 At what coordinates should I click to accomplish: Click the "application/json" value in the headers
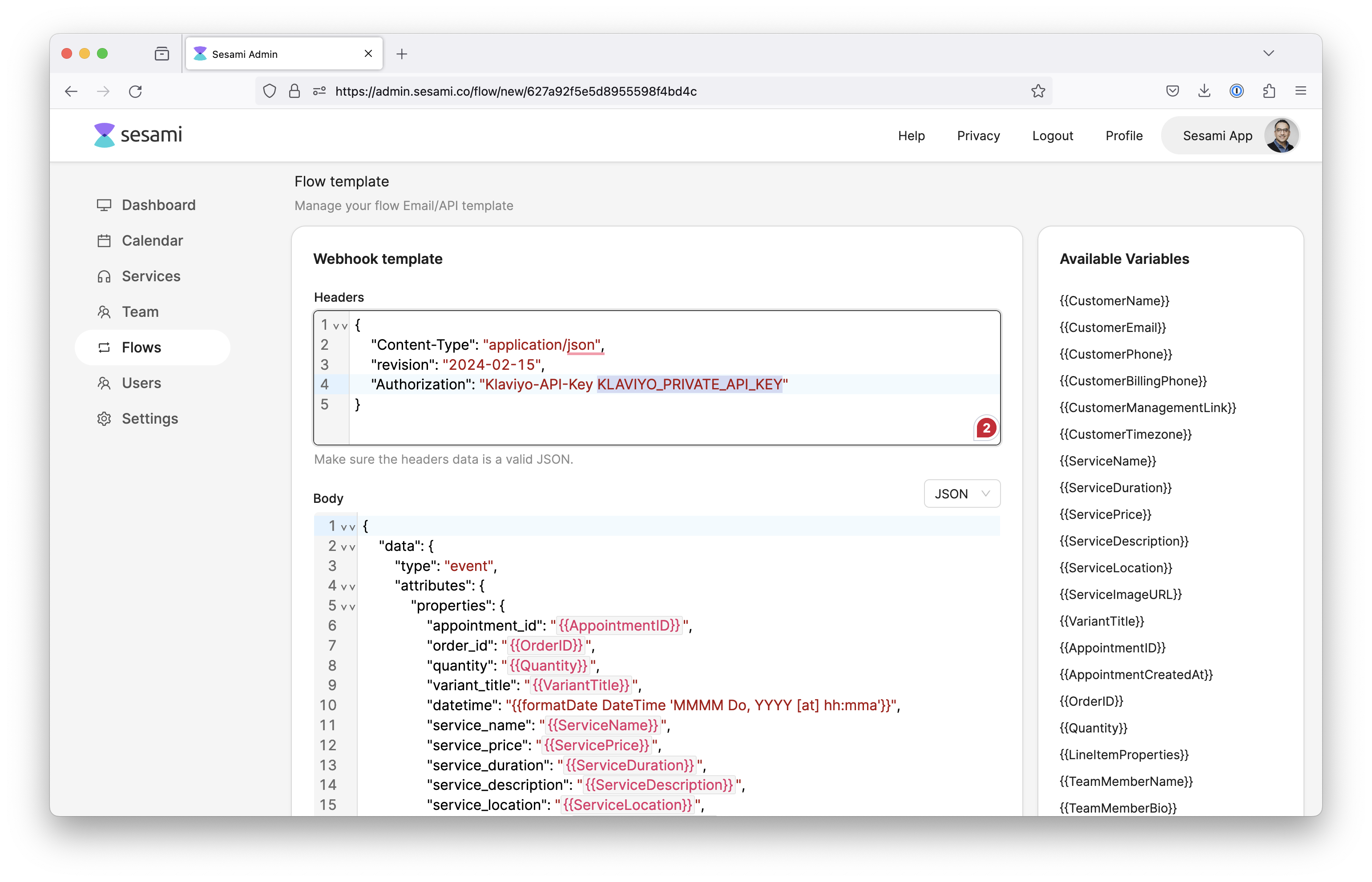543,345
